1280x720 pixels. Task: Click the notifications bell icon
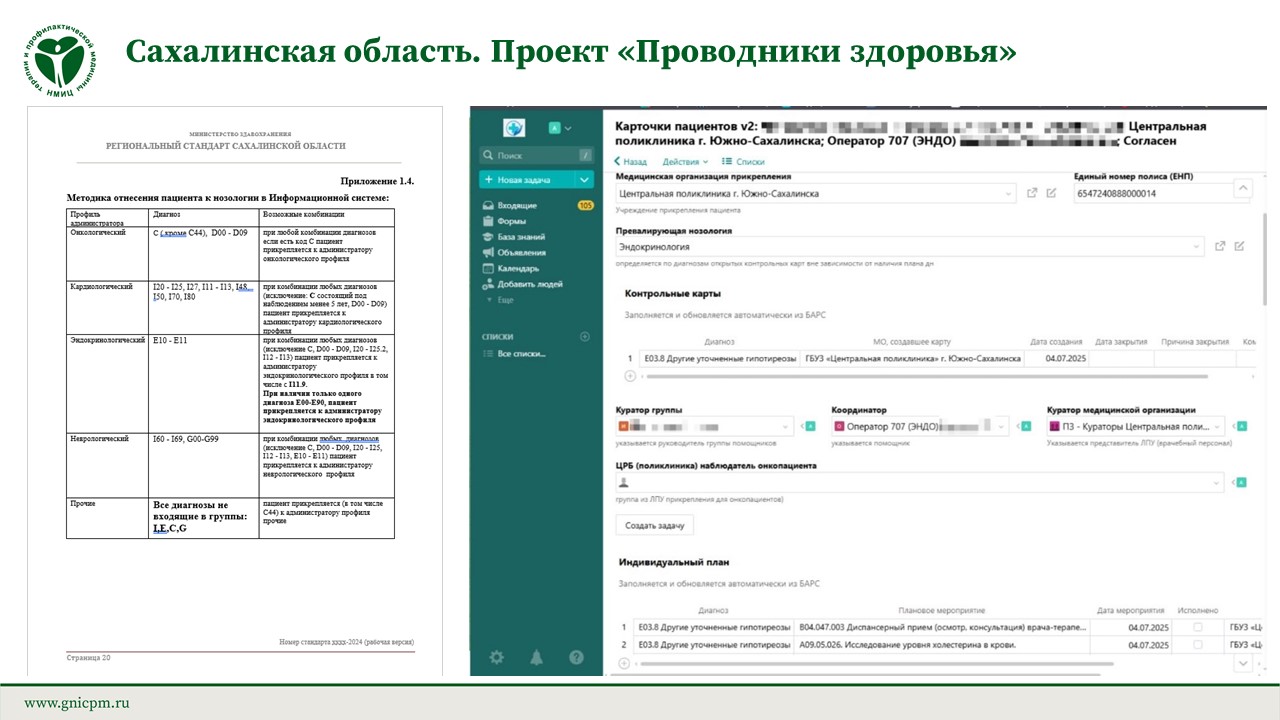click(537, 657)
